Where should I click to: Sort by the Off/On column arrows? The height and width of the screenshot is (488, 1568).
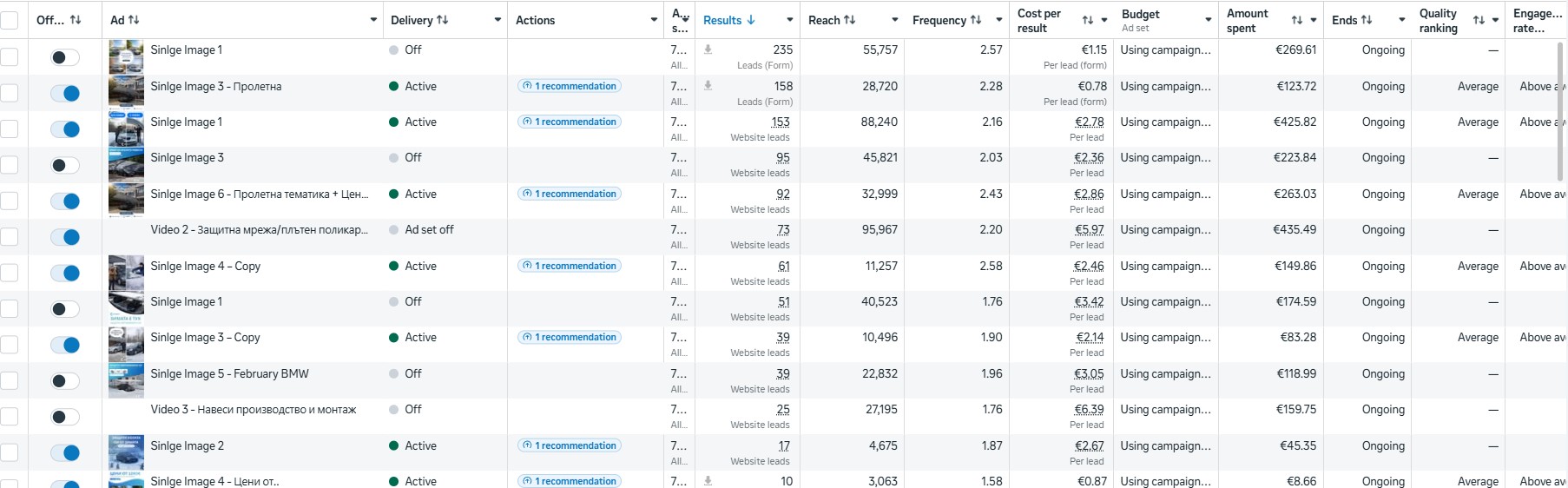(x=76, y=20)
